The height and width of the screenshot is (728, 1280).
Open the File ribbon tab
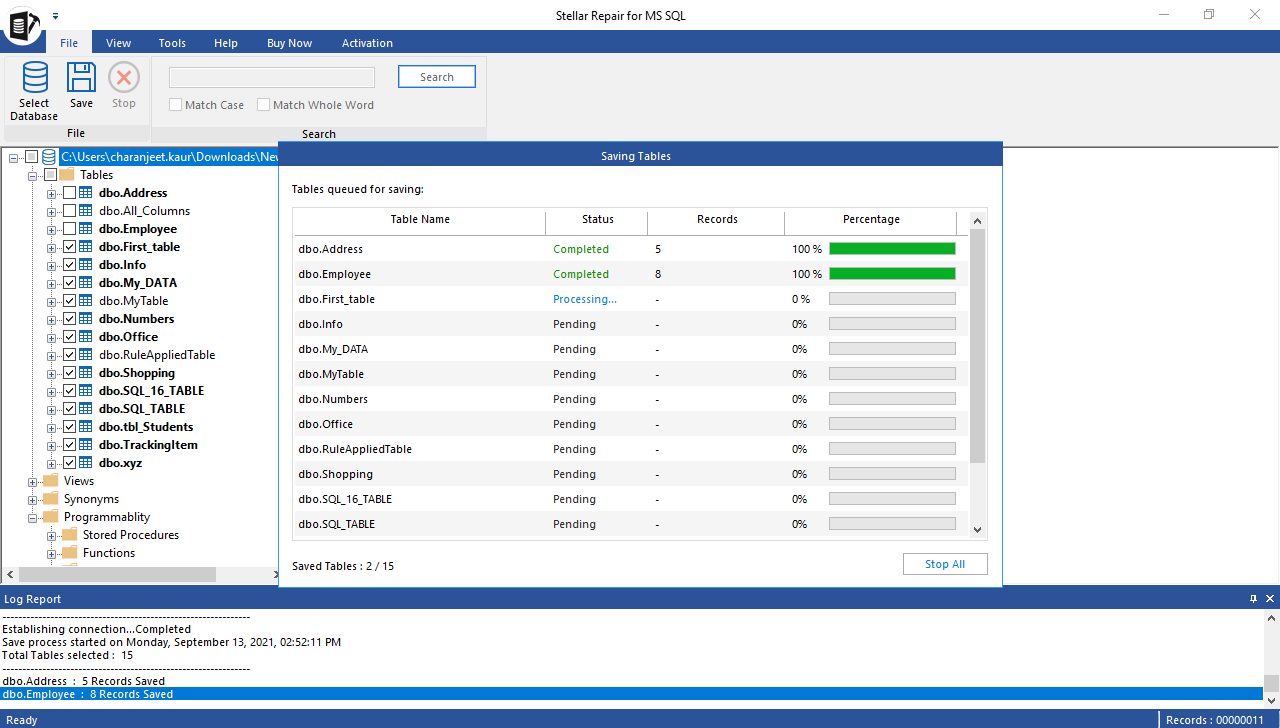[x=69, y=43]
